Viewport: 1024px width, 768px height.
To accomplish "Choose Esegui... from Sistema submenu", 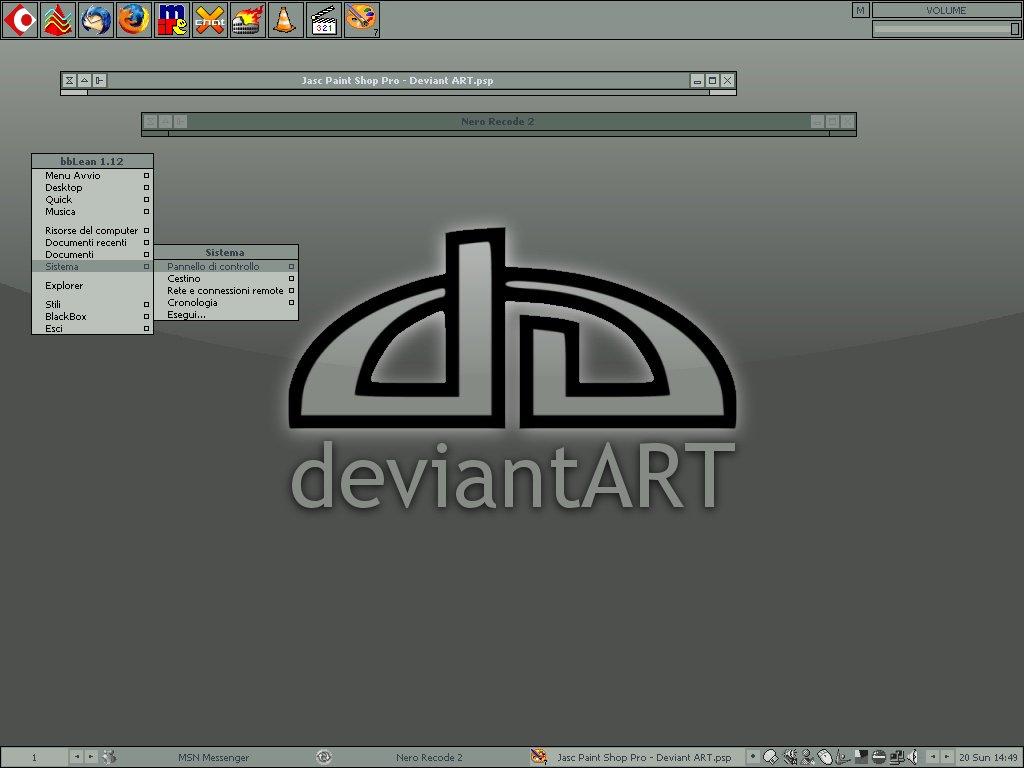I will (x=226, y=315).
